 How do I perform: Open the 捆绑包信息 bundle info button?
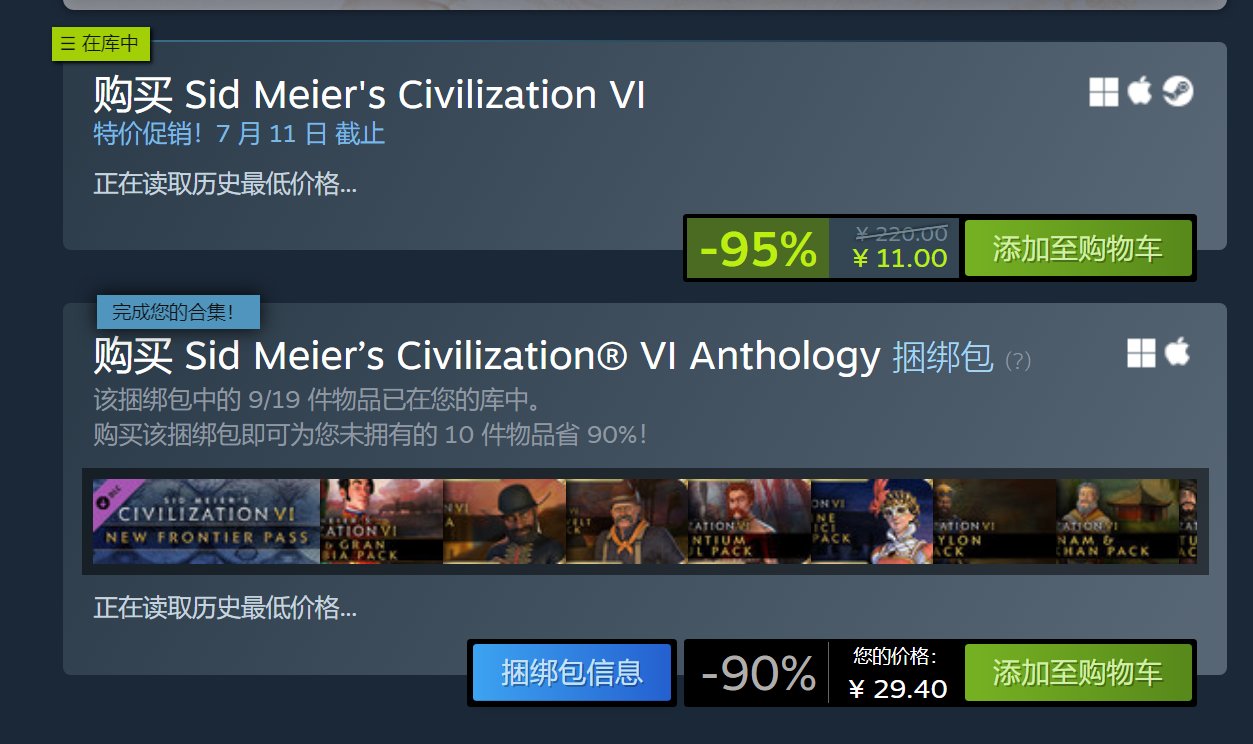click(x=572, y=673)
